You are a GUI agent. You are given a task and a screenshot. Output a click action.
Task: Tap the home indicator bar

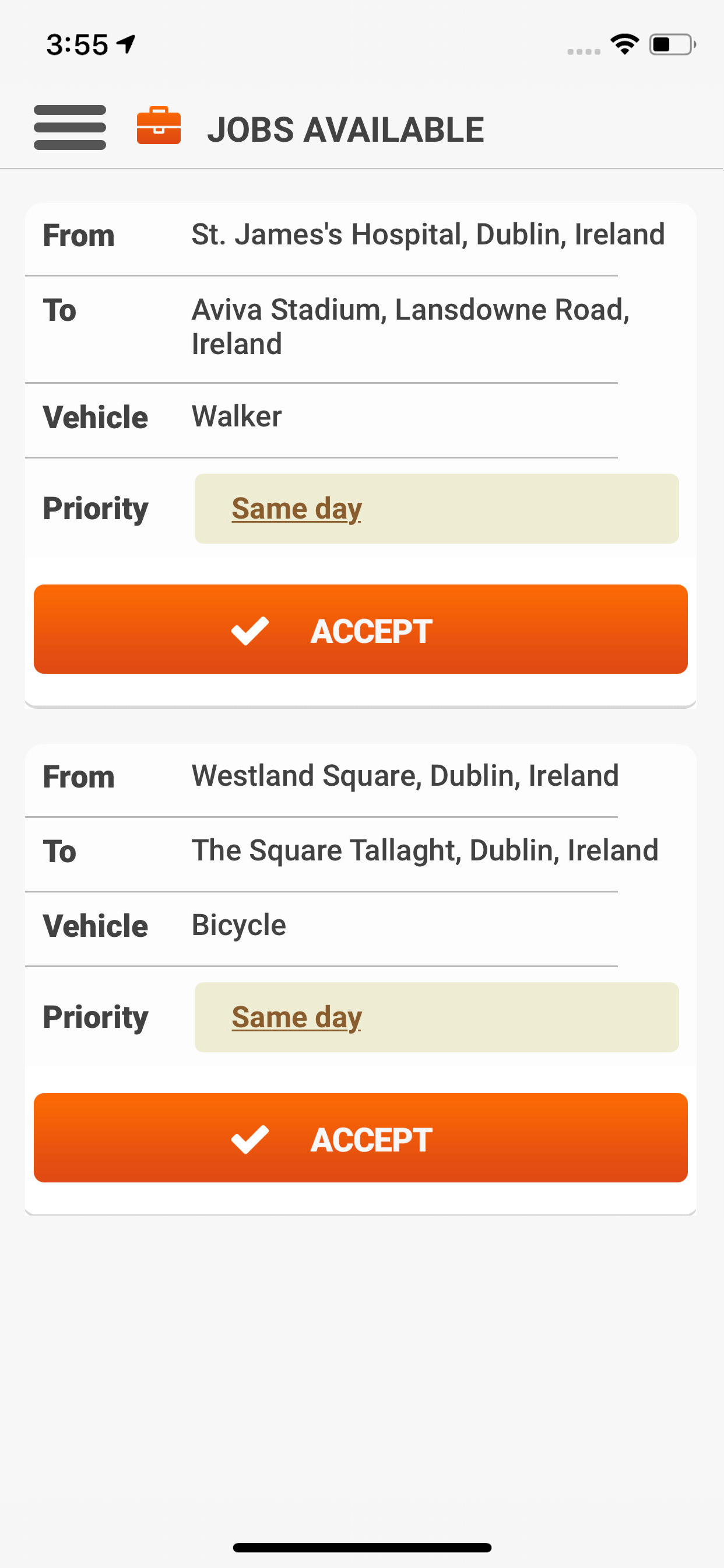[362, 1546]
